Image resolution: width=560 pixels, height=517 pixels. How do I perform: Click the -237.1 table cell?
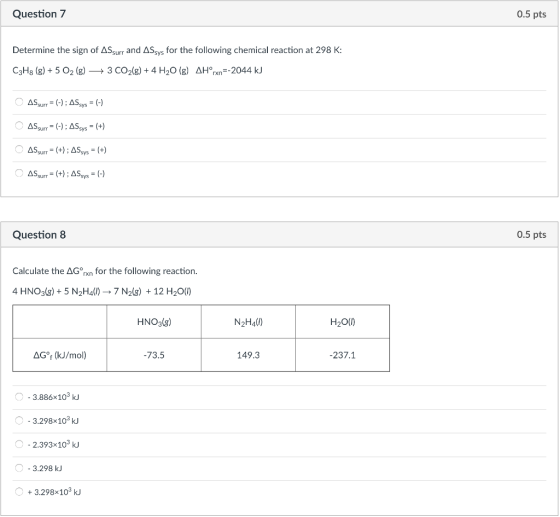342,355
